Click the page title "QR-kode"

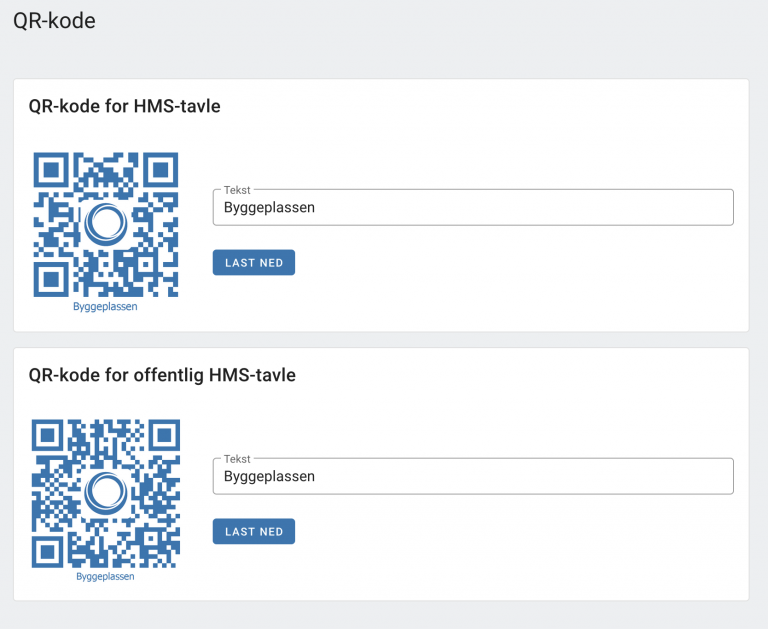[54, 20]
